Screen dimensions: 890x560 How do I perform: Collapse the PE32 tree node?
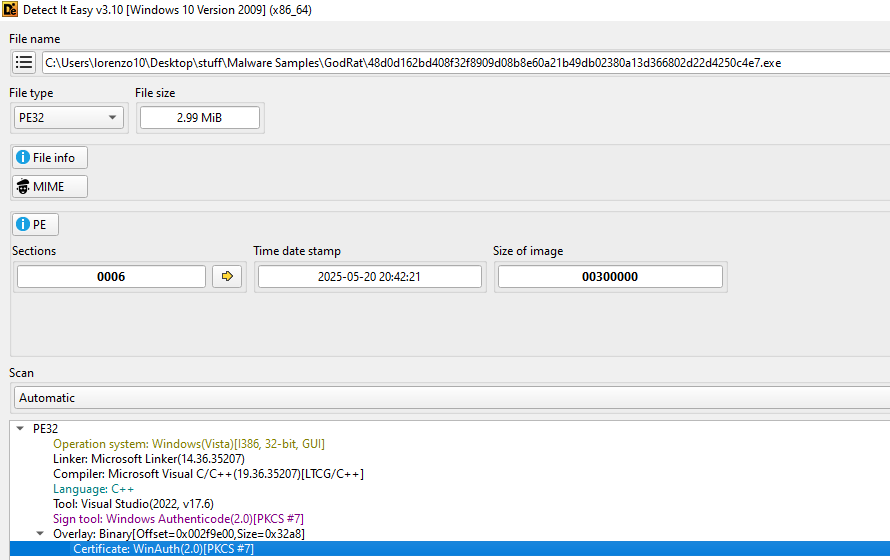pos(20,428)
